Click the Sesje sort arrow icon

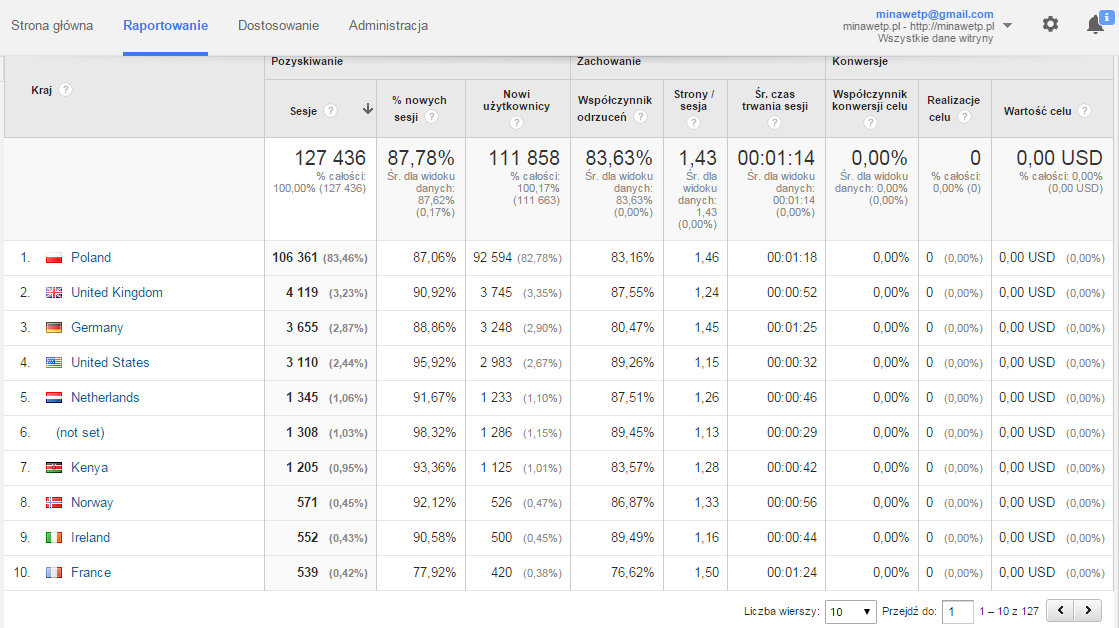[367, 110]
